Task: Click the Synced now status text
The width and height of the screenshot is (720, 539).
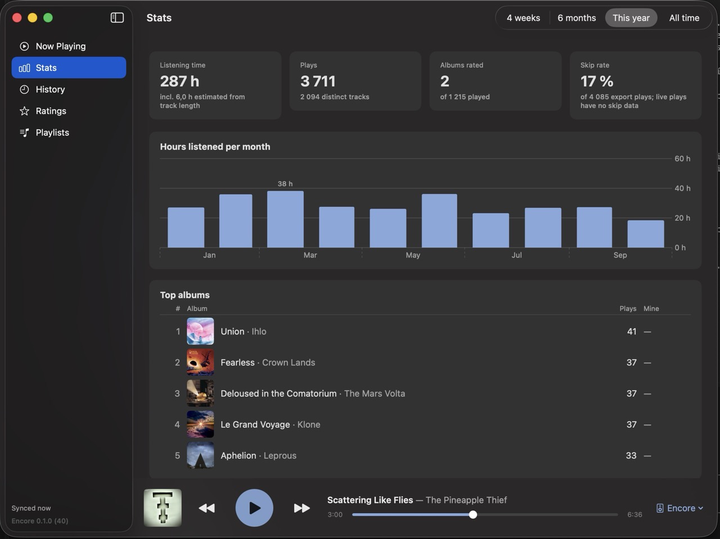Action: click(31, 508)
